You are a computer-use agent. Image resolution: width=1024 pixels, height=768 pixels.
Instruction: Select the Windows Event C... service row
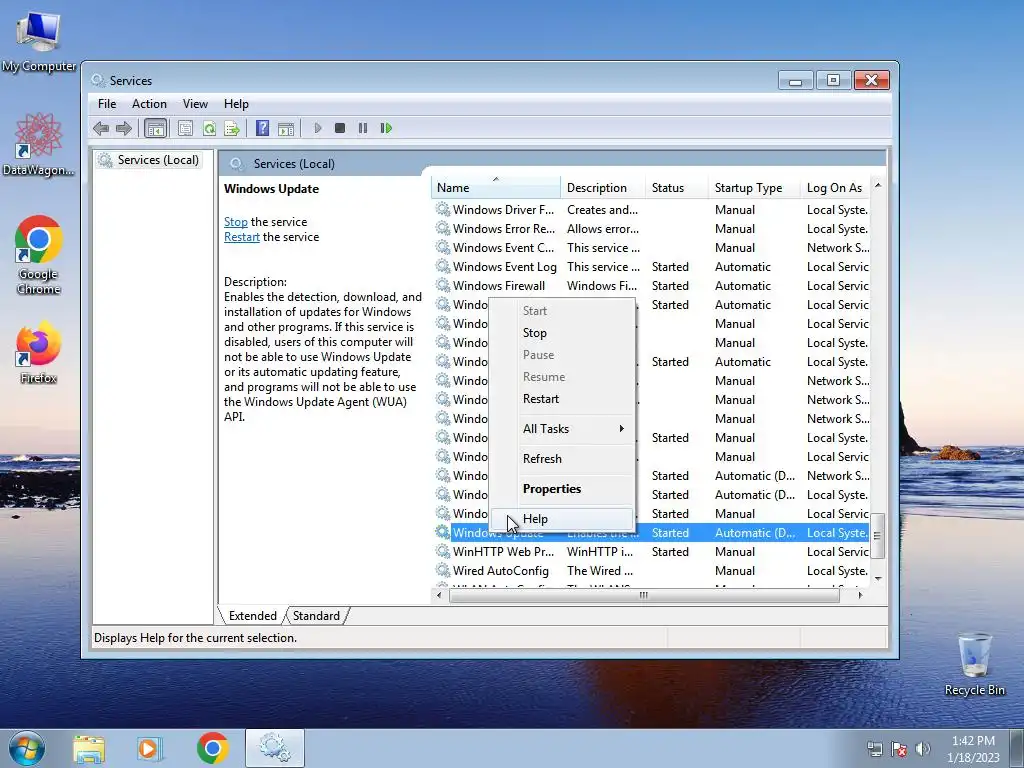tap(650, 248)
